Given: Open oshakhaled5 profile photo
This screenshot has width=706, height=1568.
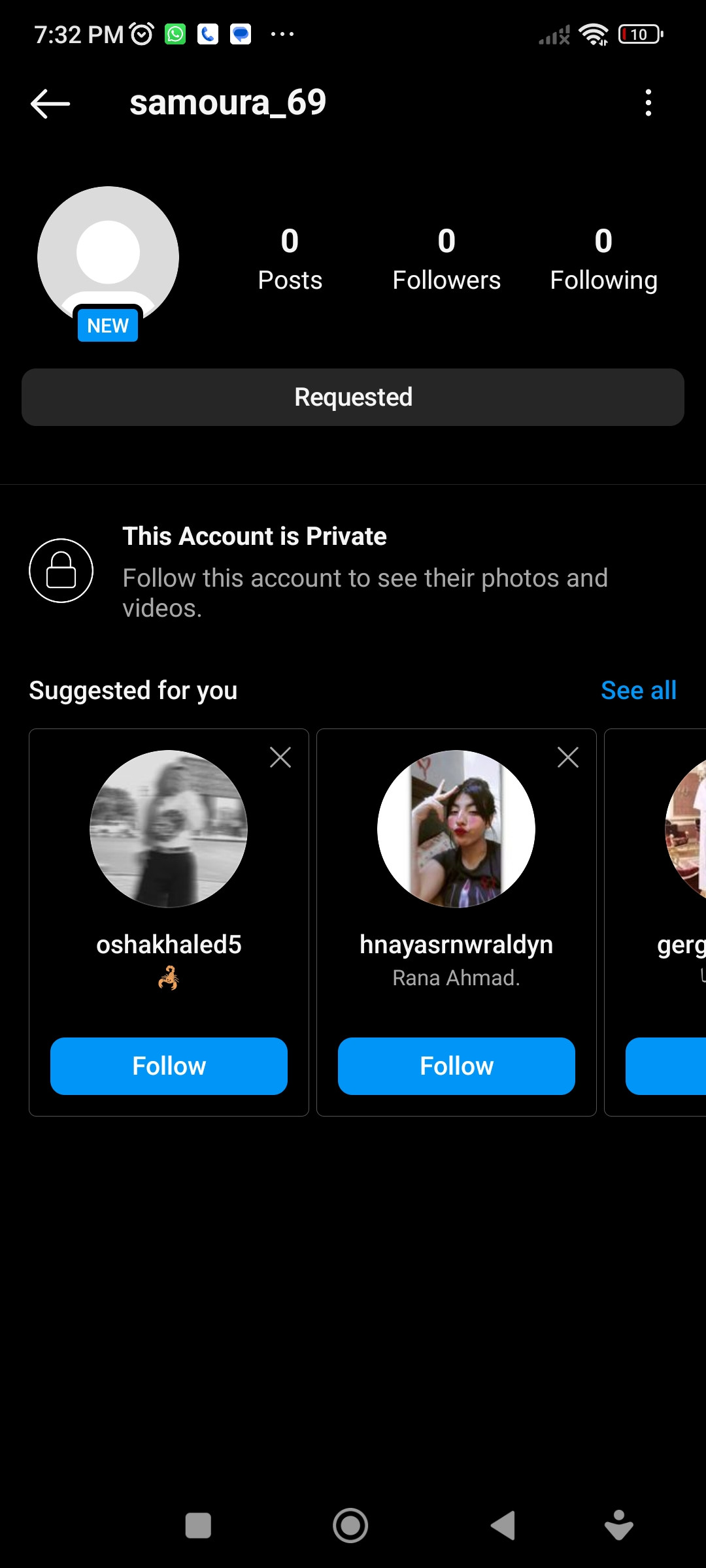Looking at the screenshot, I should (169, 828).
